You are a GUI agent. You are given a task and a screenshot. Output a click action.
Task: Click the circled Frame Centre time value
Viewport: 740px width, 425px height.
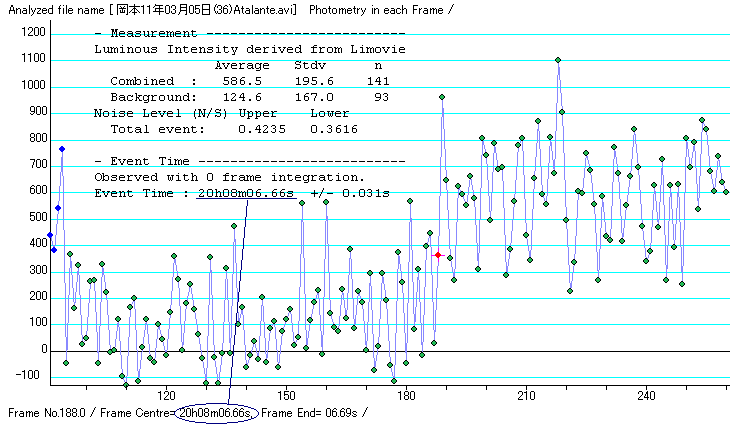click(217, 412)
